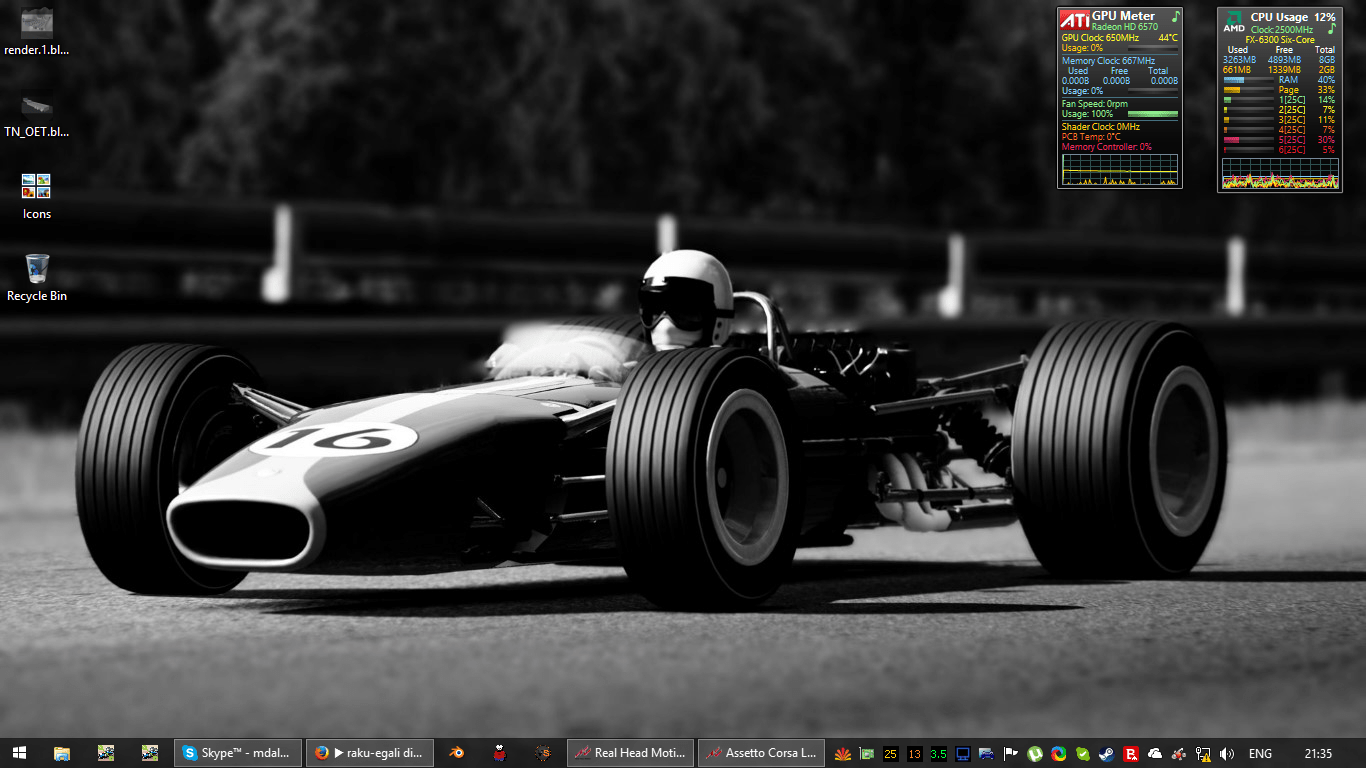Click the orange fan-shaped tray icon
This screenshot has width=1366, height=768.
(x=843, y=754)
